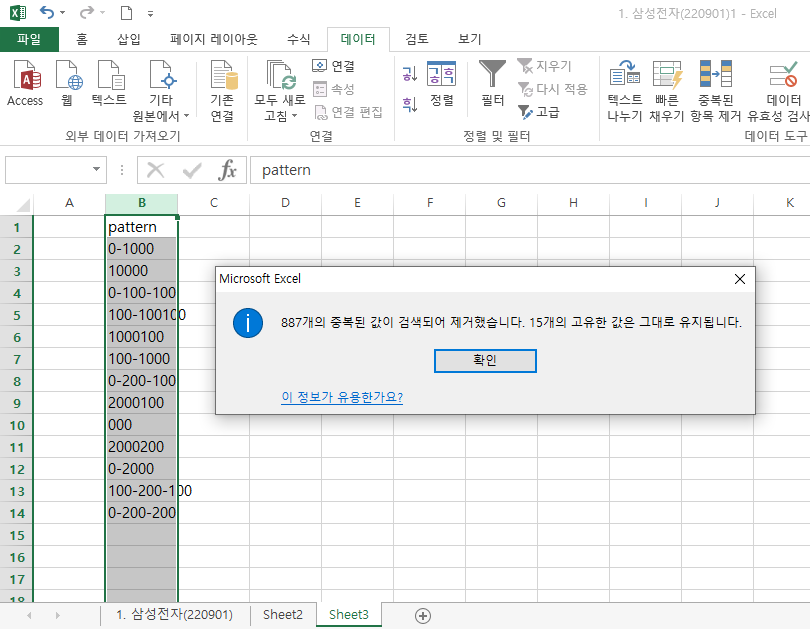The image size is (810, 629).
Task: Click the new document icon
Action: (127, 13)
